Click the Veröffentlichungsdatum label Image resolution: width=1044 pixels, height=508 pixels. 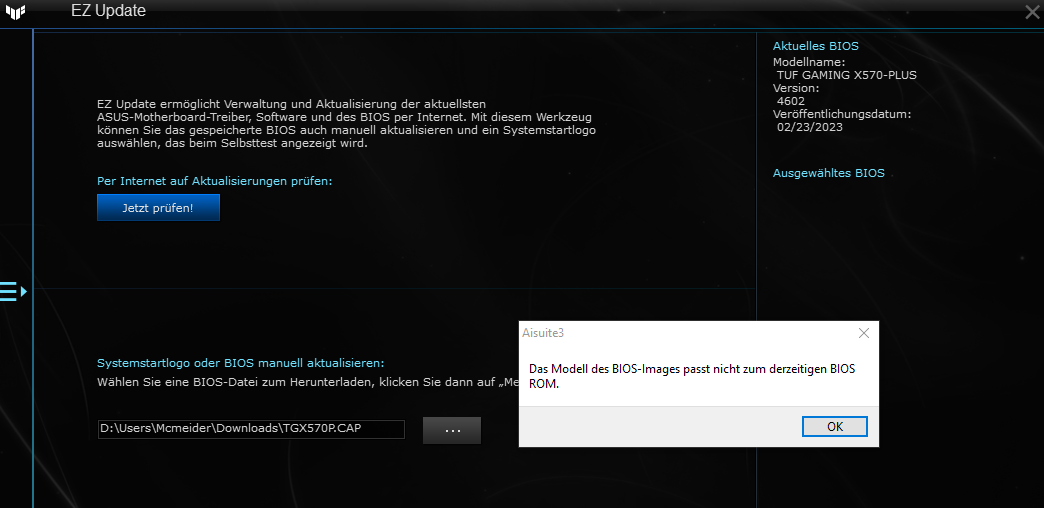(842, 115)
